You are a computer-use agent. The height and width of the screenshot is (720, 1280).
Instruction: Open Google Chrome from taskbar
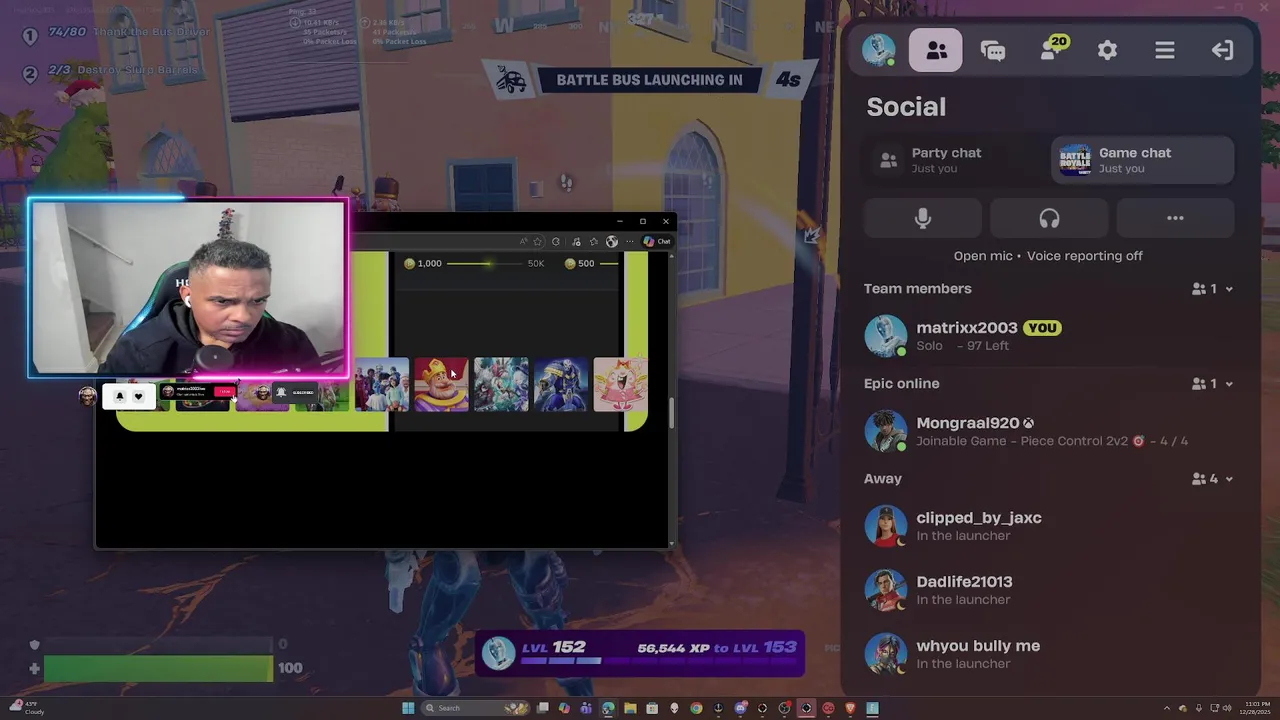tap(696, 708)
